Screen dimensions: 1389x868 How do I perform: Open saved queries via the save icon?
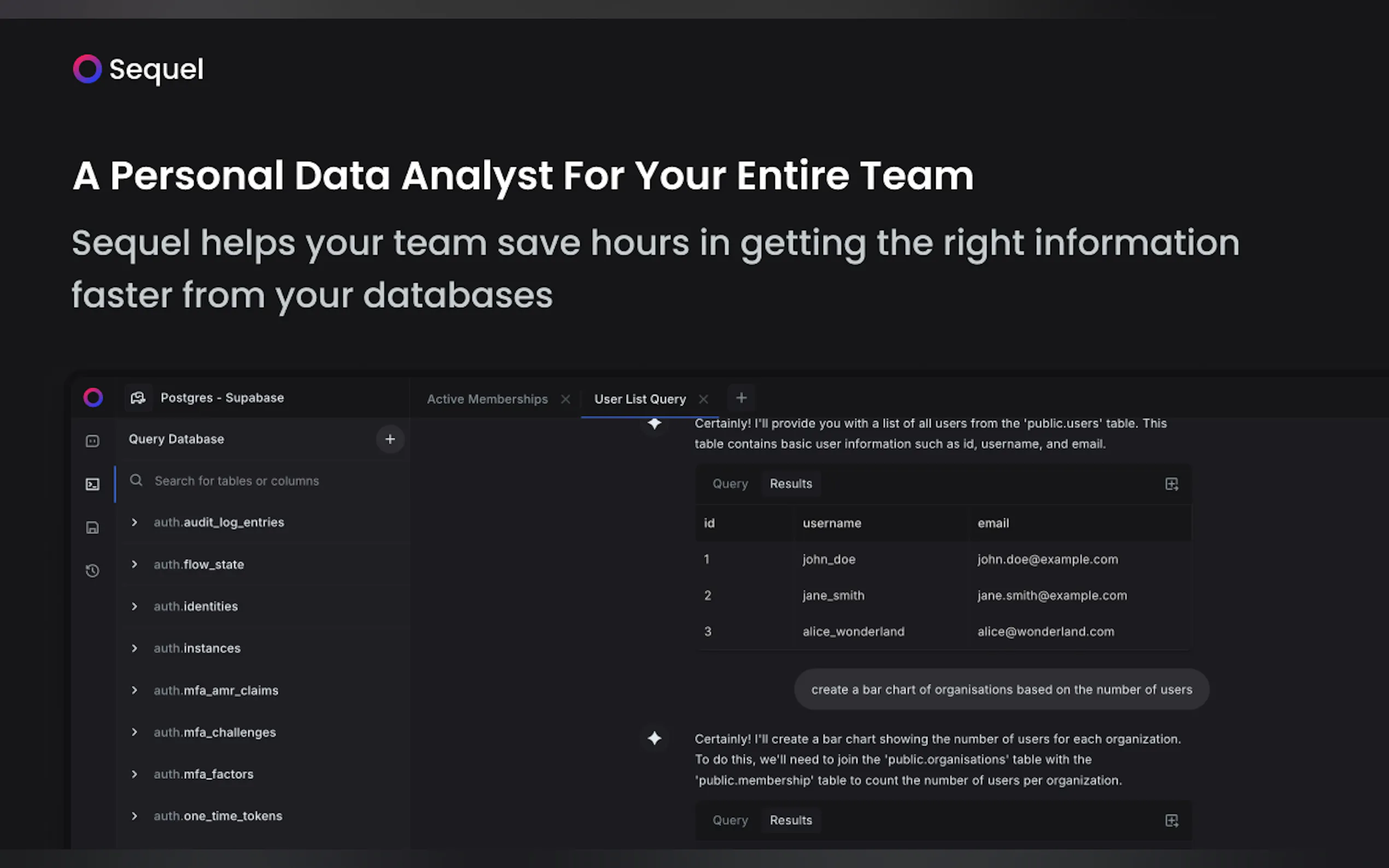coord(92,527)
